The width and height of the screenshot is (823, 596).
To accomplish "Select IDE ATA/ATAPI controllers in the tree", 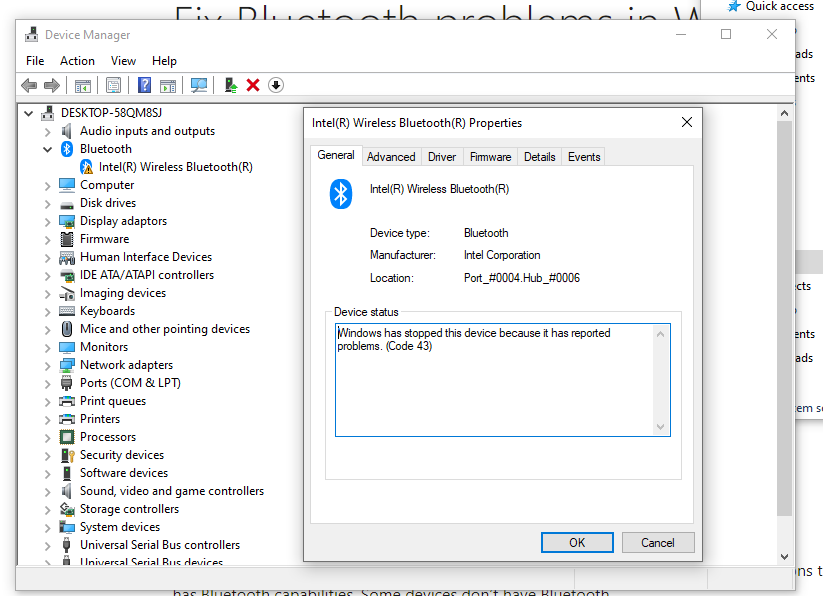I will coord(147,275).
